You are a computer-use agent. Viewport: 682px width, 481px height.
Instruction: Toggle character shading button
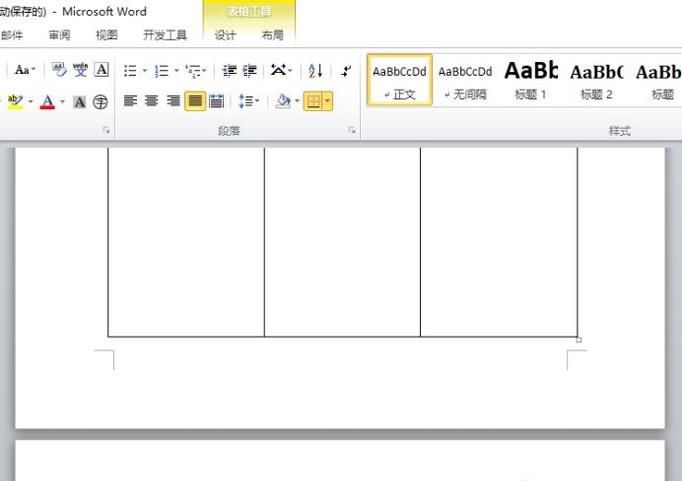point(79,102)
